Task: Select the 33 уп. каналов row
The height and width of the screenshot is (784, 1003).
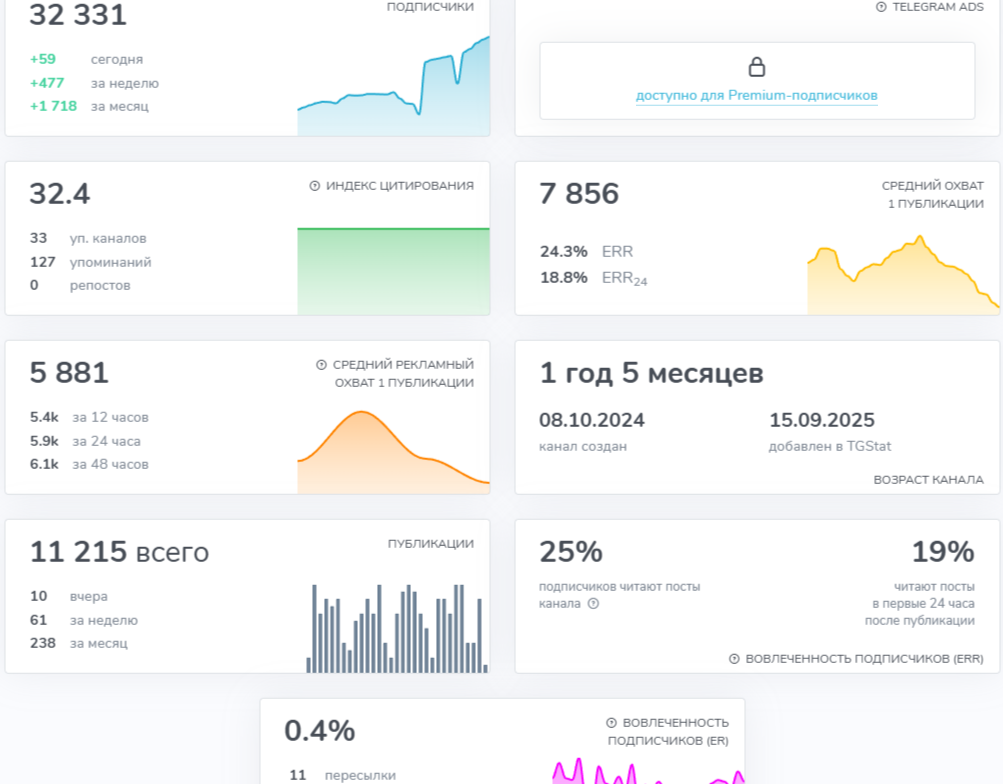Action: 88,238
